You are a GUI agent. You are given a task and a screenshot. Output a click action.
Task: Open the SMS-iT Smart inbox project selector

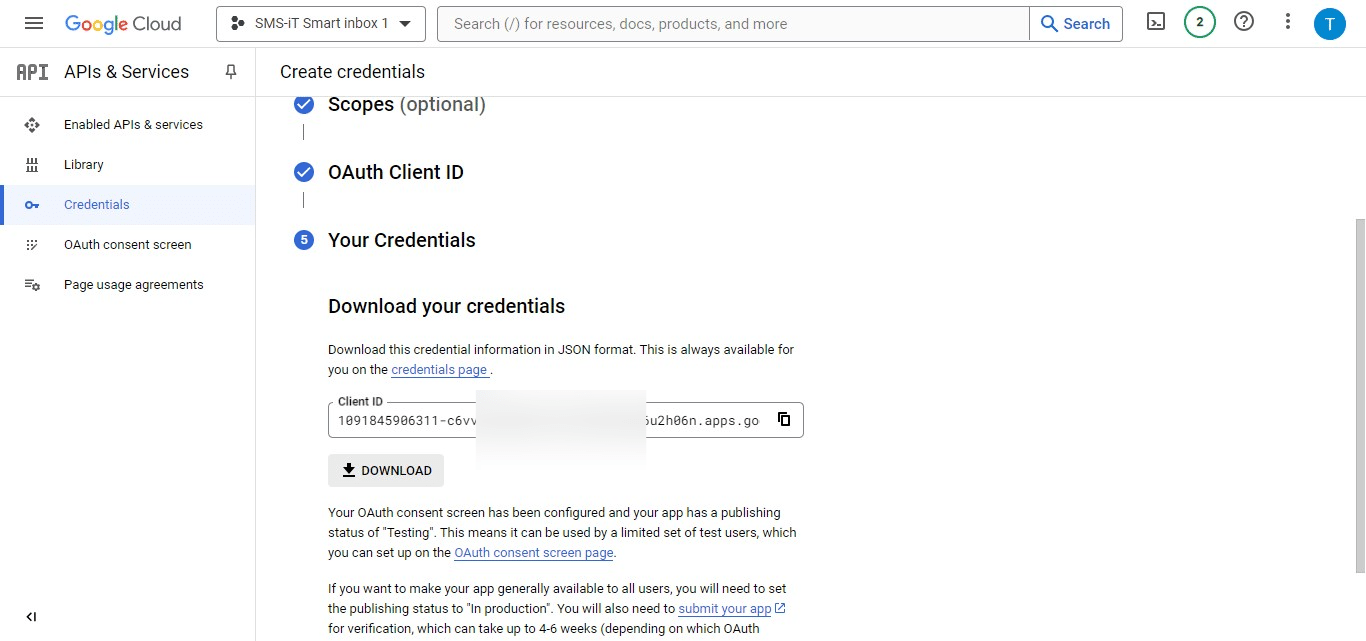320,22
